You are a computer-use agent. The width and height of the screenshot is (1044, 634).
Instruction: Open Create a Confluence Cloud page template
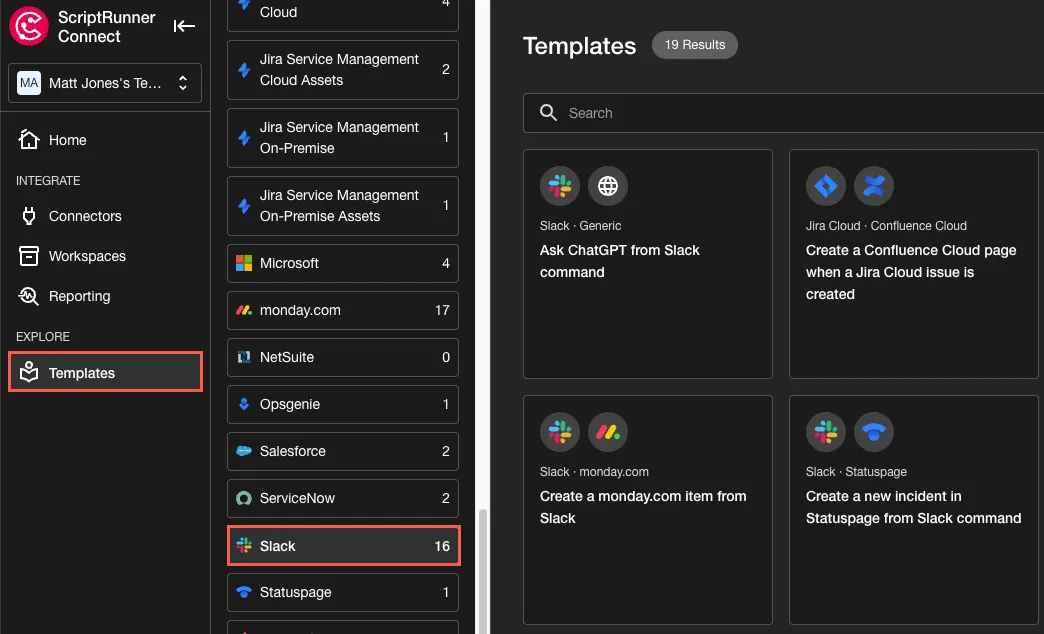[x=914, y=264]
